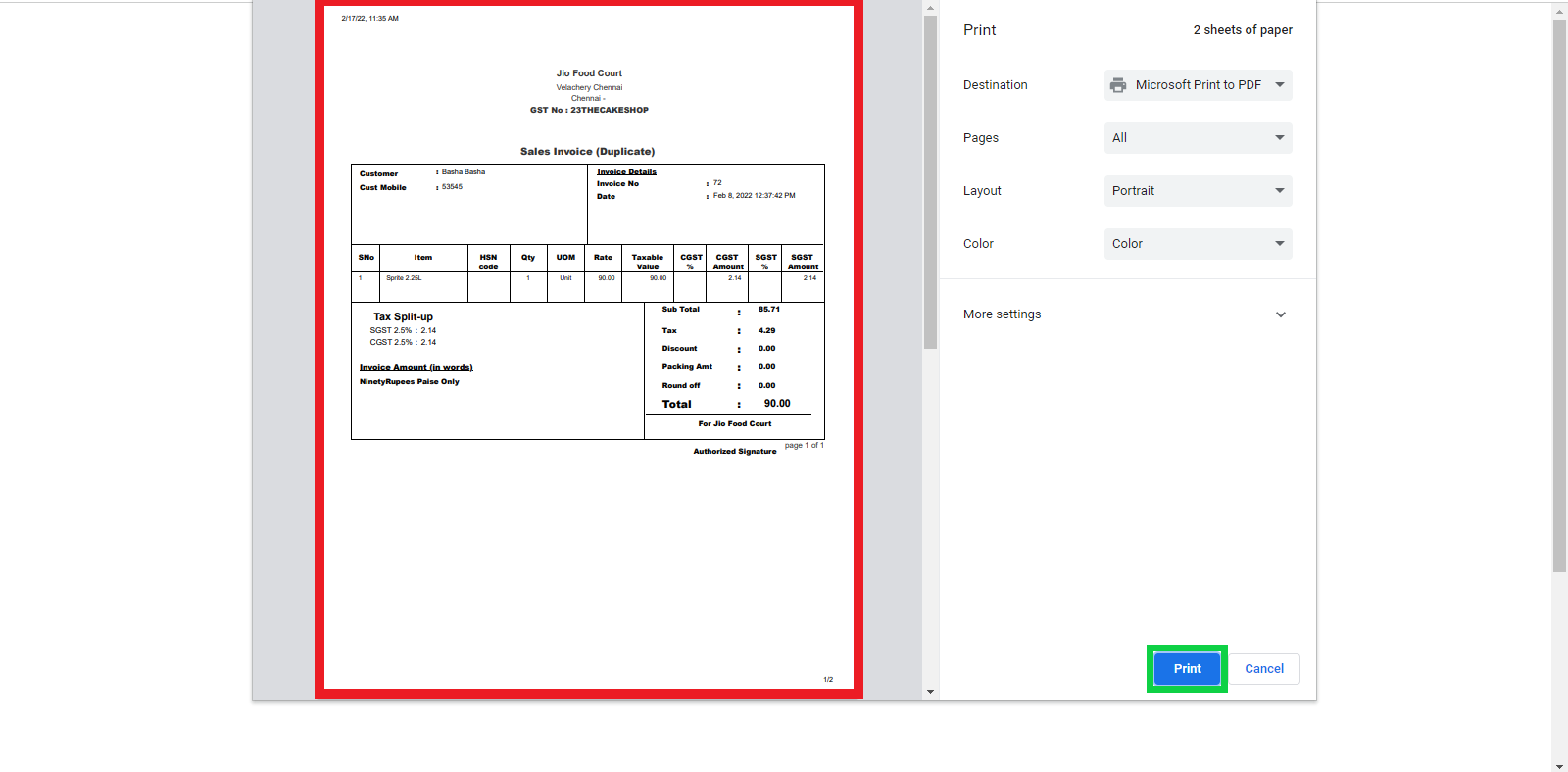Click the Sub Total value "85.71"
Viewport: 1568px width, 772px height.
pyautogui.click(x=769, y=310)
